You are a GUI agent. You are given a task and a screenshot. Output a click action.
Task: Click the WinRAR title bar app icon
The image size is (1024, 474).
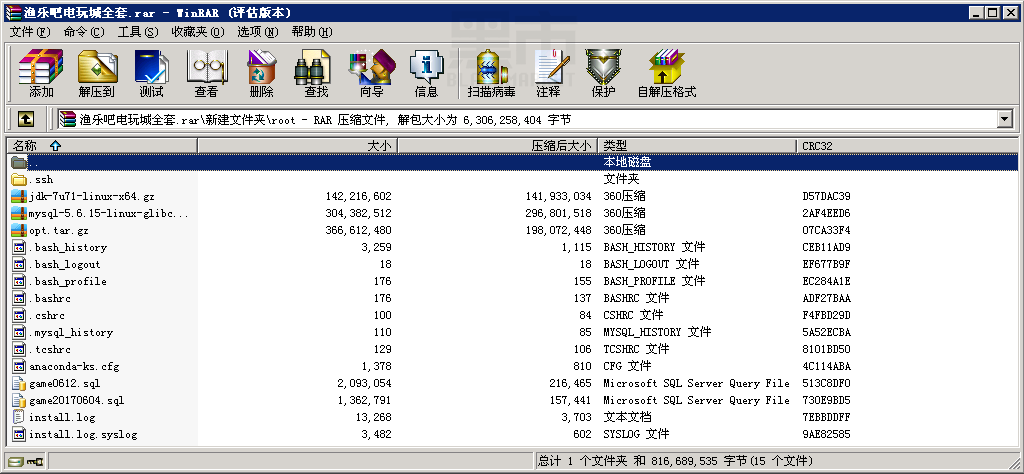12,12
